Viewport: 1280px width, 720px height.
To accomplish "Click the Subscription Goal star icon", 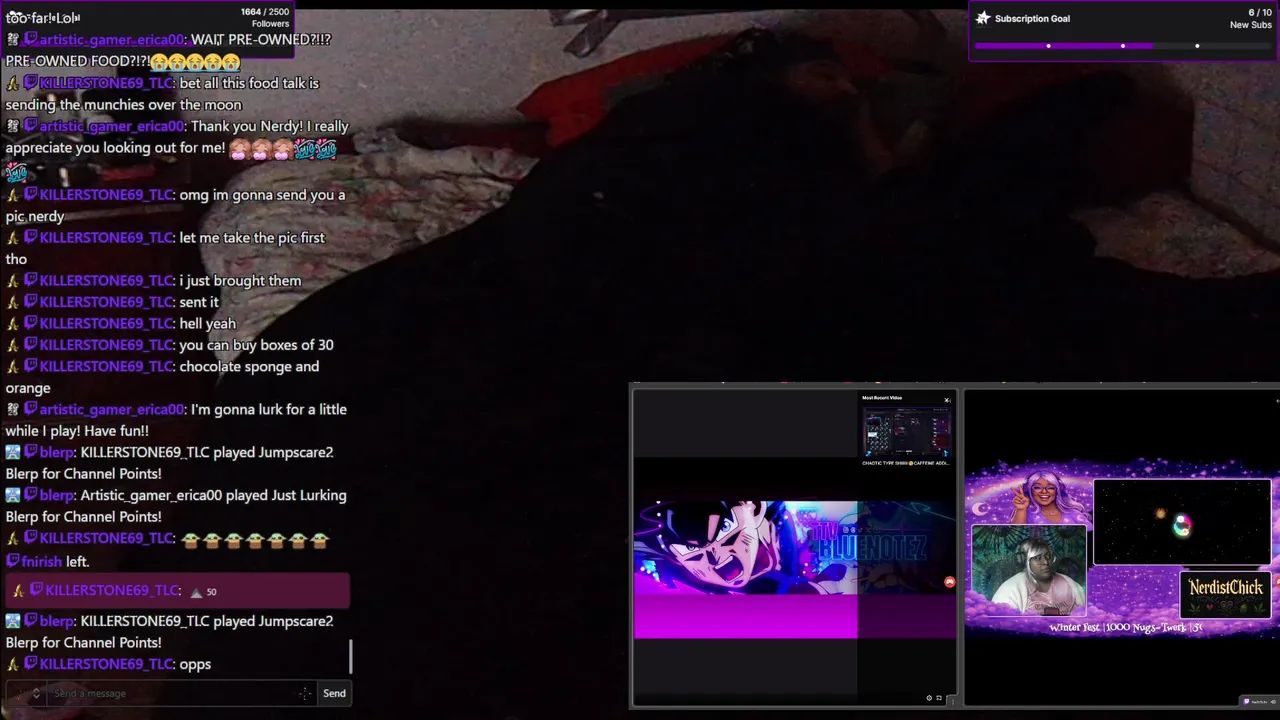I will pyautogui.click(x=983, y=18).
